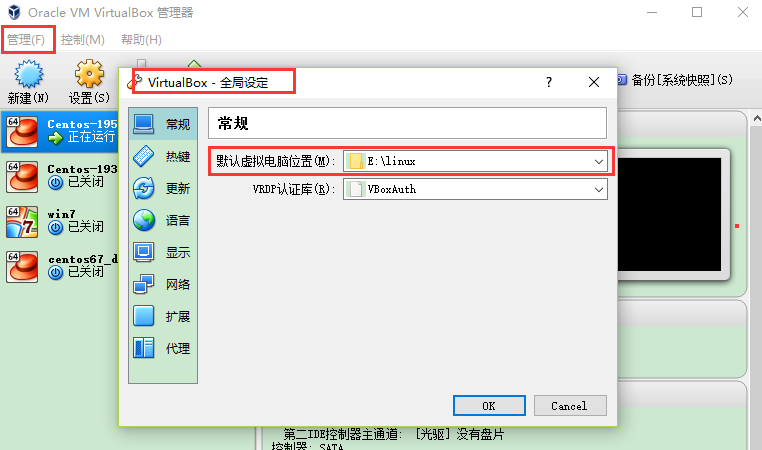762x450 pixels.
Task: Open the 管理(F) menu
Action: [26, 39]
